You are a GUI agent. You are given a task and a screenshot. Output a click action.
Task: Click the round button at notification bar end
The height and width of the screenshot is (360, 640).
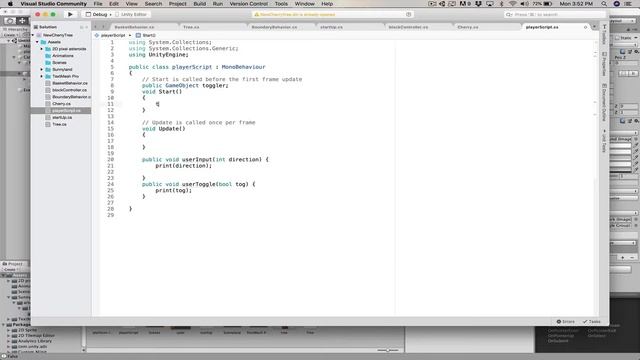tap(409, 14)
